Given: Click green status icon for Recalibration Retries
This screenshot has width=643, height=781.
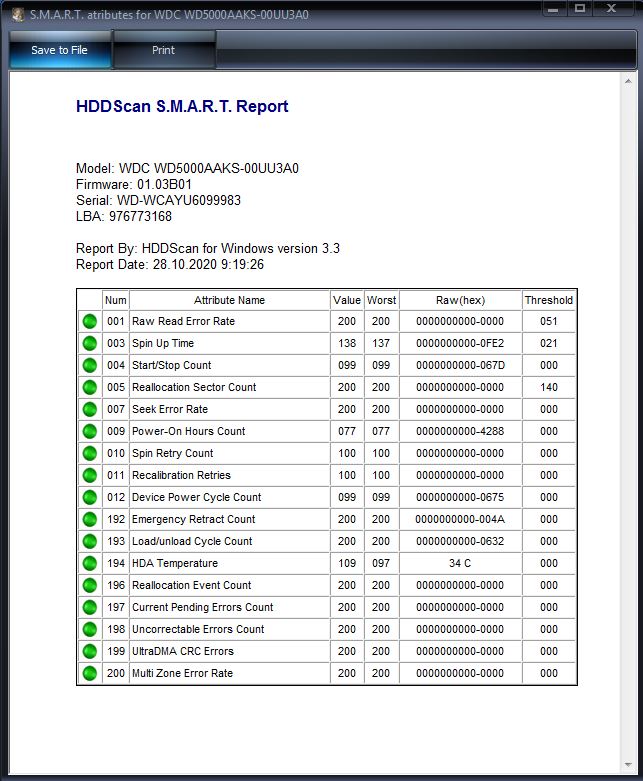Looking at the screenshot, I should pos(90,475).
